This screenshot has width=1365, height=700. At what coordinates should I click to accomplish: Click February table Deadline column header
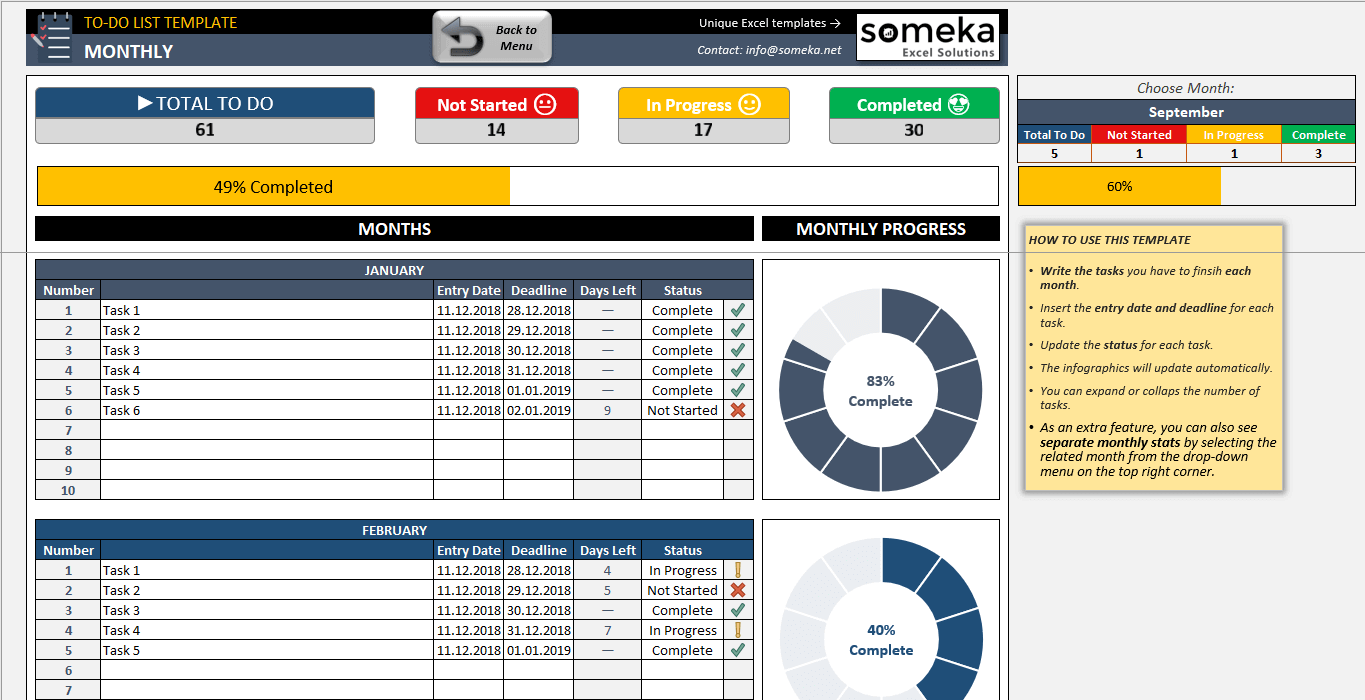click(538, 550)
